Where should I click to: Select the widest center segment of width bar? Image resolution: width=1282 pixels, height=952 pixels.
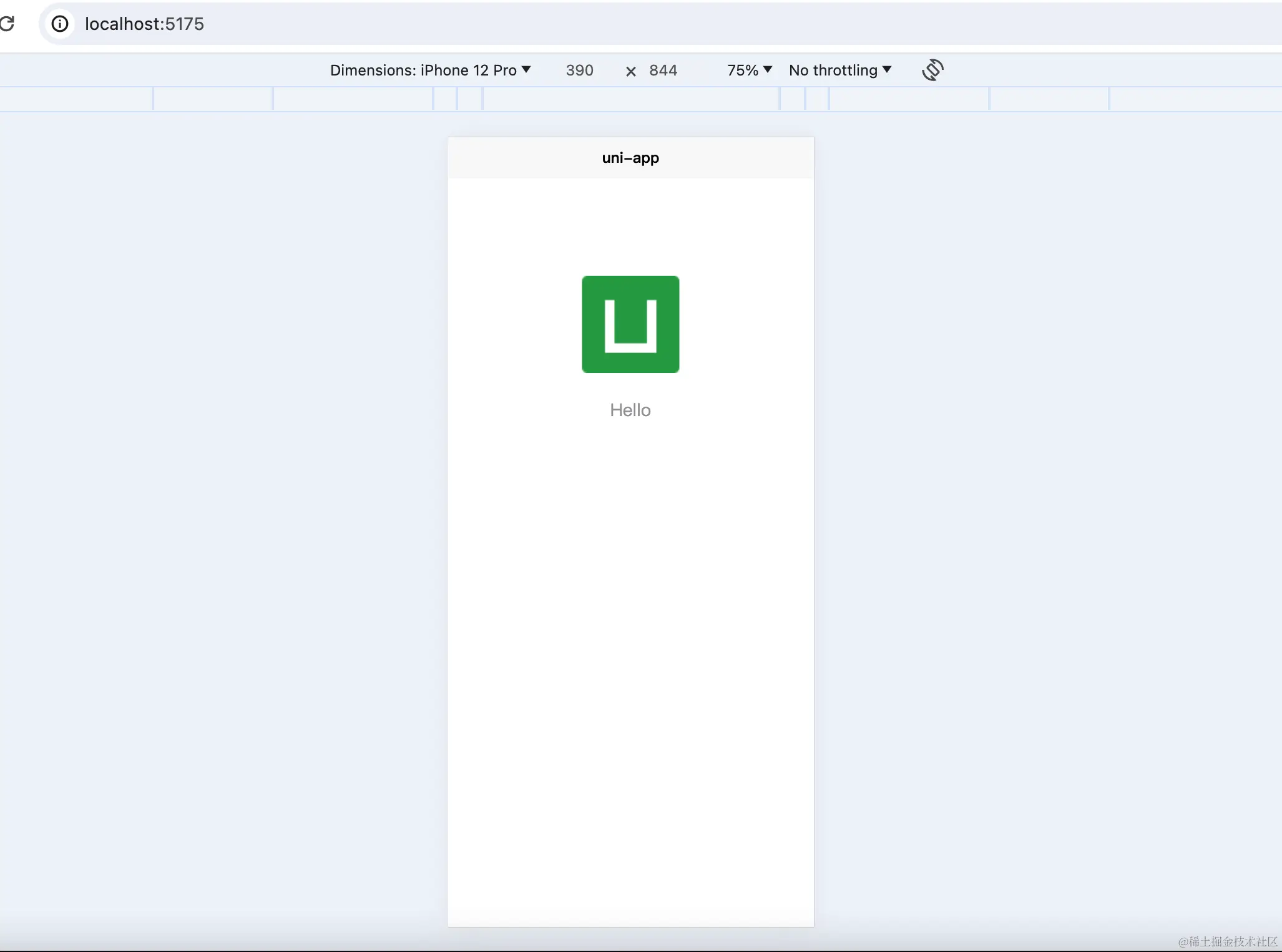630,99
